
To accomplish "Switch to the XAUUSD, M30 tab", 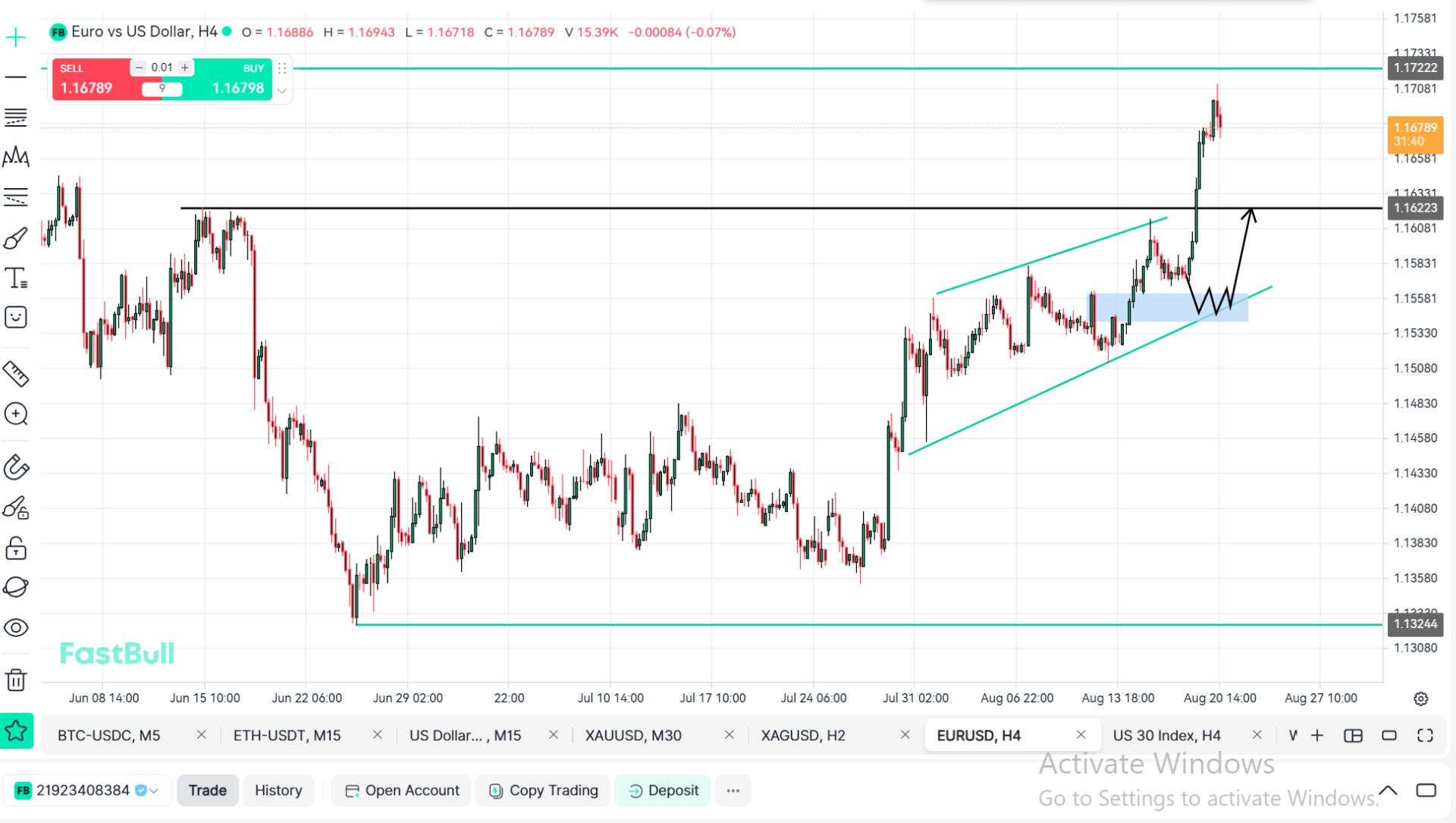I will 633,735.
